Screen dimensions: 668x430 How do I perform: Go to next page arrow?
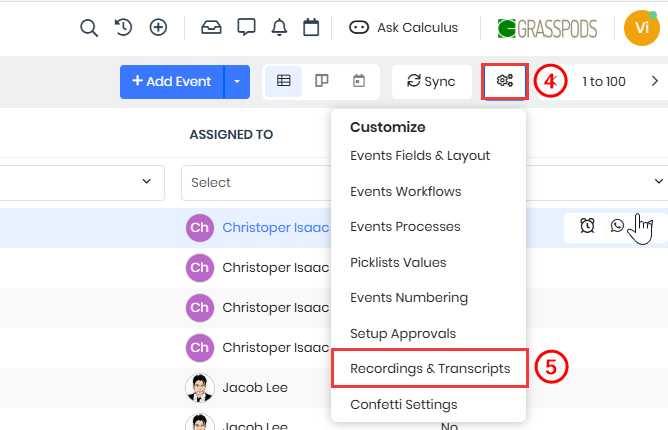[655, 81]
